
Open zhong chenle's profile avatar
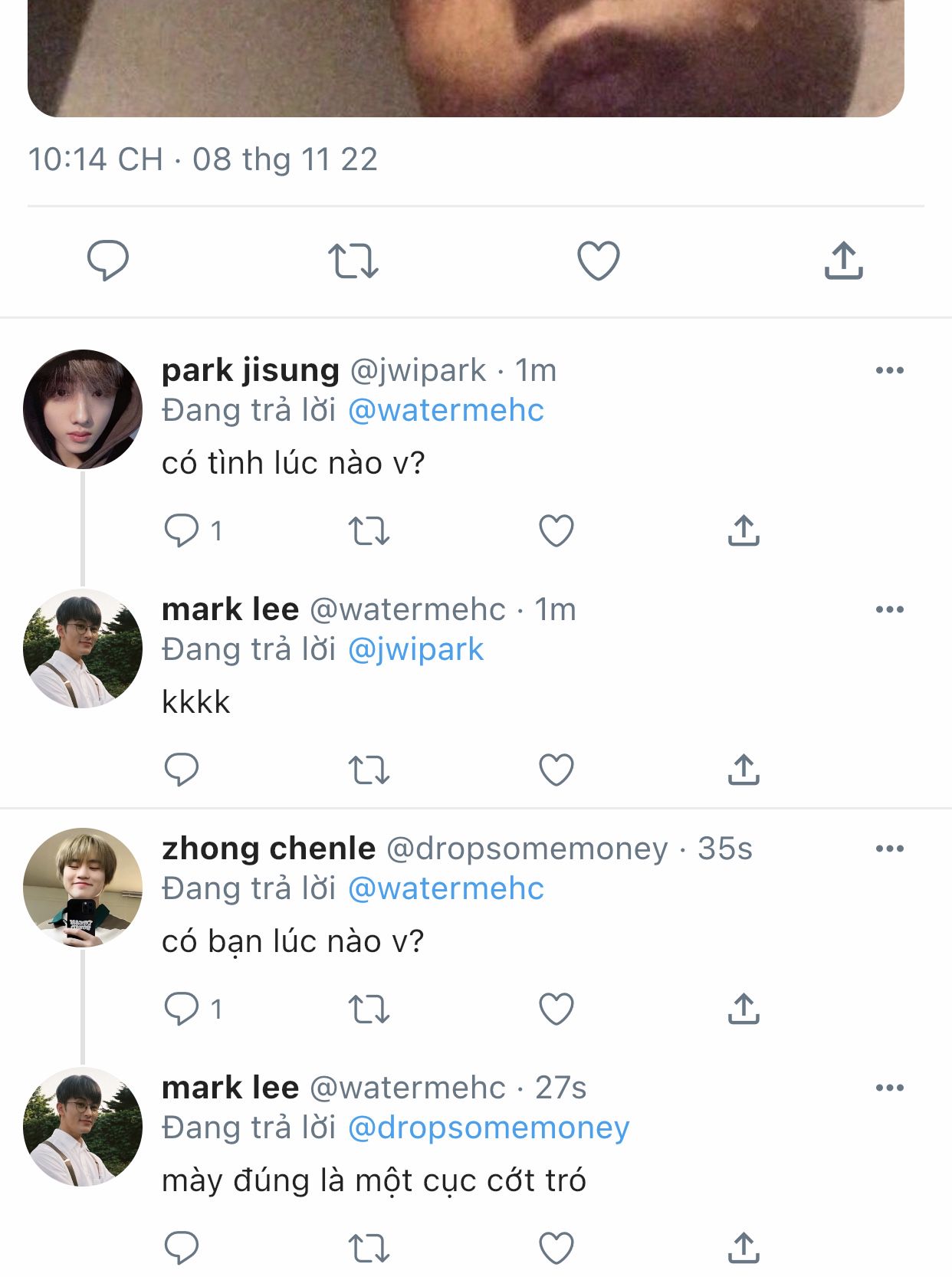(x=83, y=888)
